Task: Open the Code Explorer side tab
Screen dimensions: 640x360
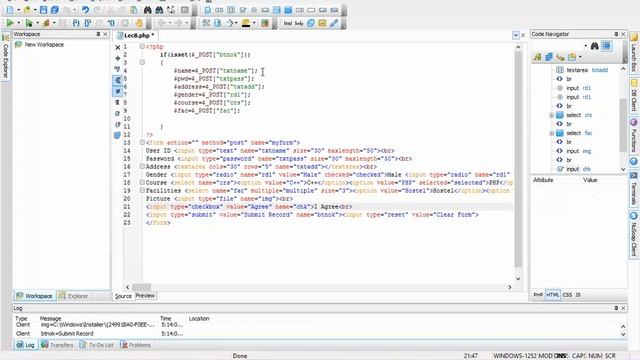Action: click(6, 57)
